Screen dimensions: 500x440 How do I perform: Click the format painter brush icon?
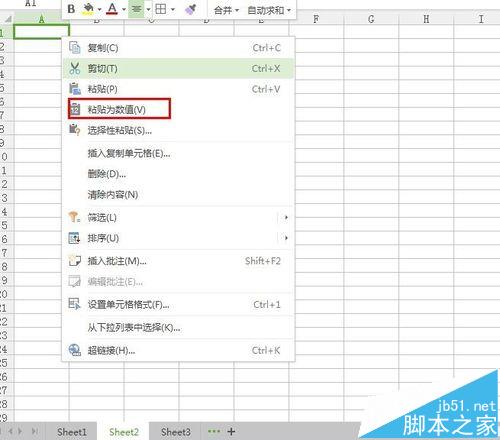click(x=190, y=9)
